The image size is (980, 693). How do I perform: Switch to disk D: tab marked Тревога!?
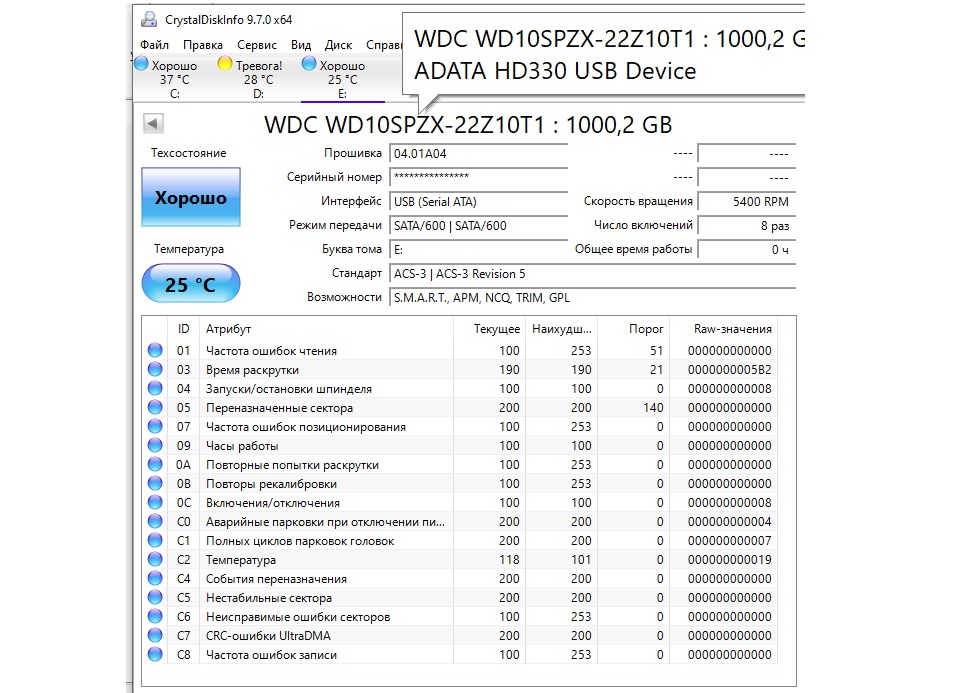coord(258,79)
